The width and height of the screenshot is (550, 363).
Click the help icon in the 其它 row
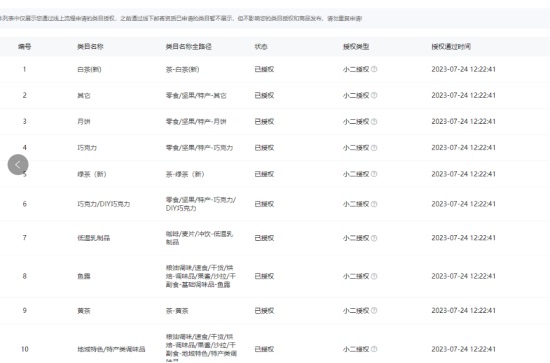click(x=374, y=95)
